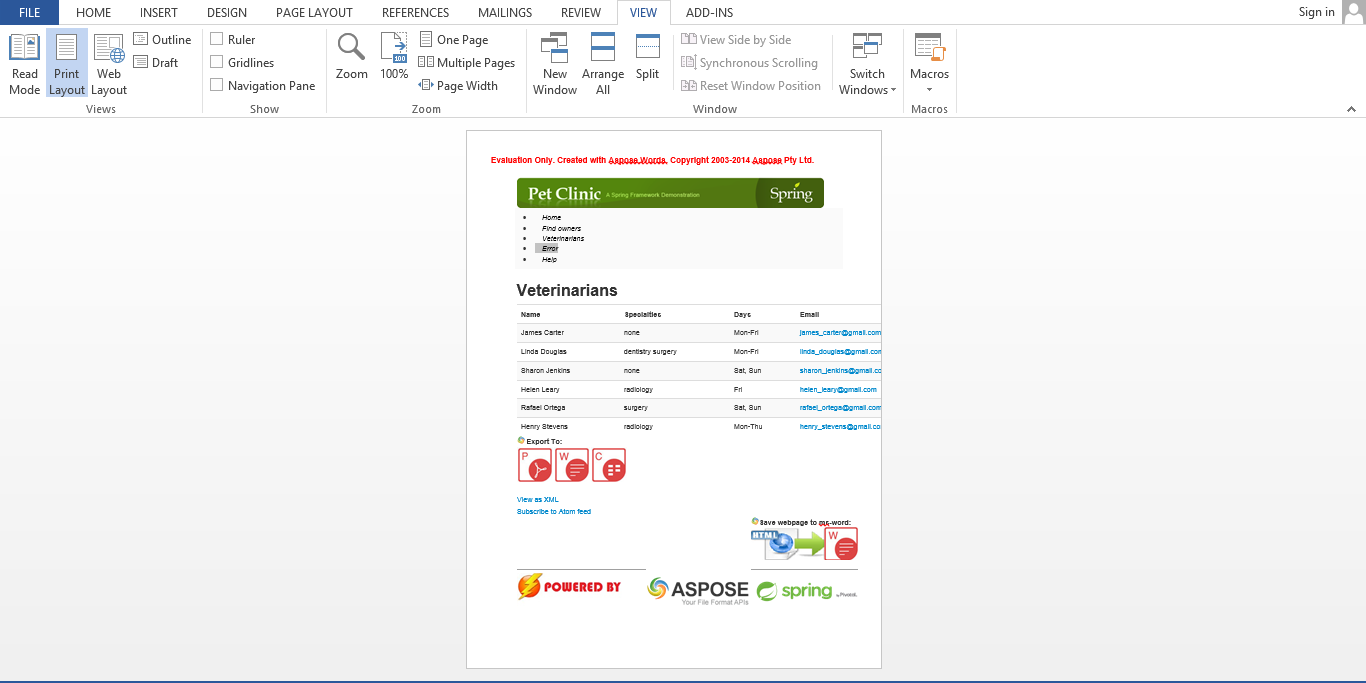Click the Word export icon under Export To
Screen dimensions: 1366x683
pyautogui.click(x=572, y=465)
